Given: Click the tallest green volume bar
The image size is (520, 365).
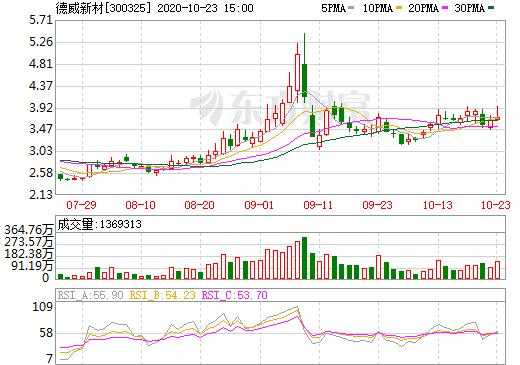Looking at the screenshot, I should (304, 258).
